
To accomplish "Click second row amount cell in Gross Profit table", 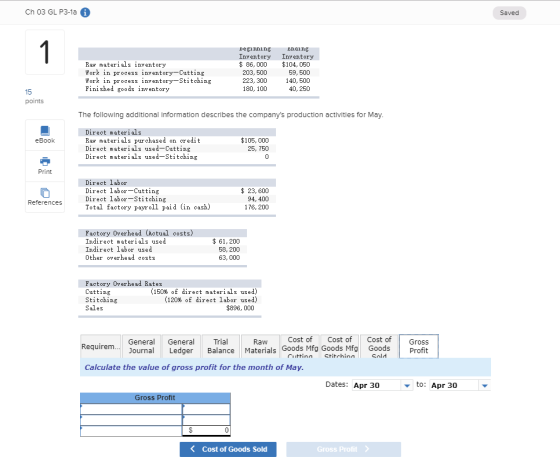I will 206,420.
